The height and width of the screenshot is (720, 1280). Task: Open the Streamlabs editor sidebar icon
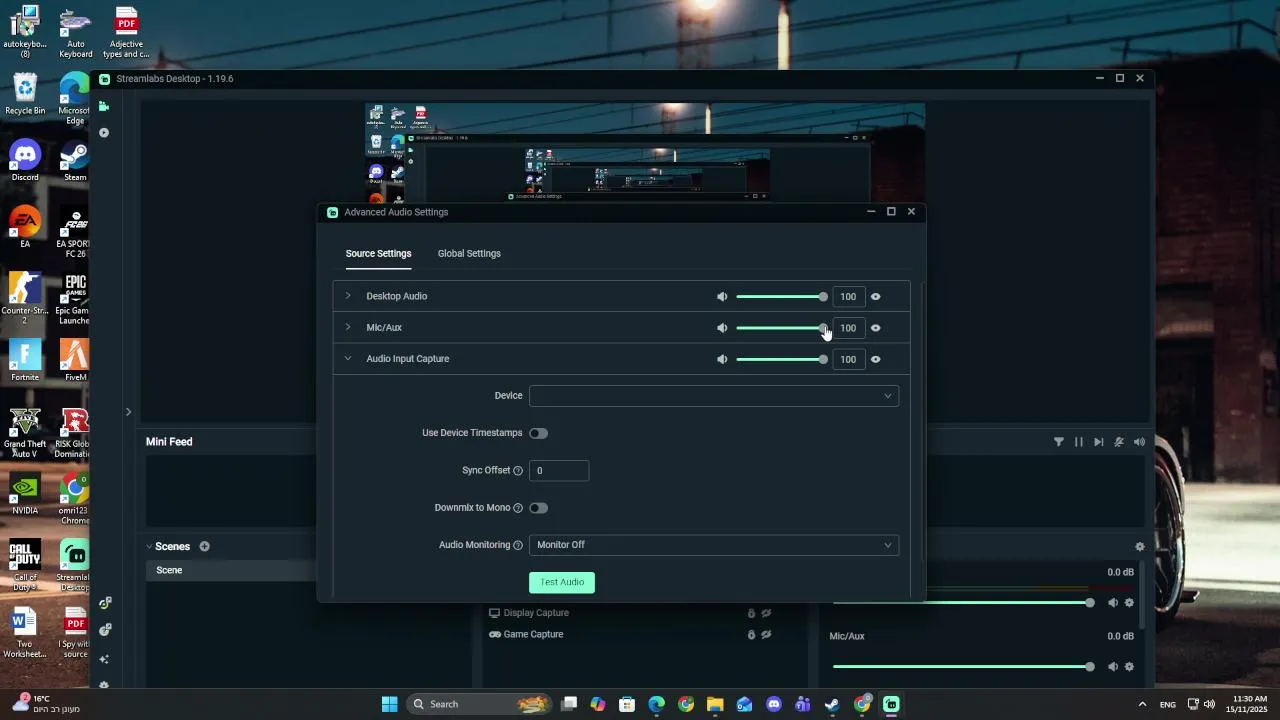[x=103, y=106]
